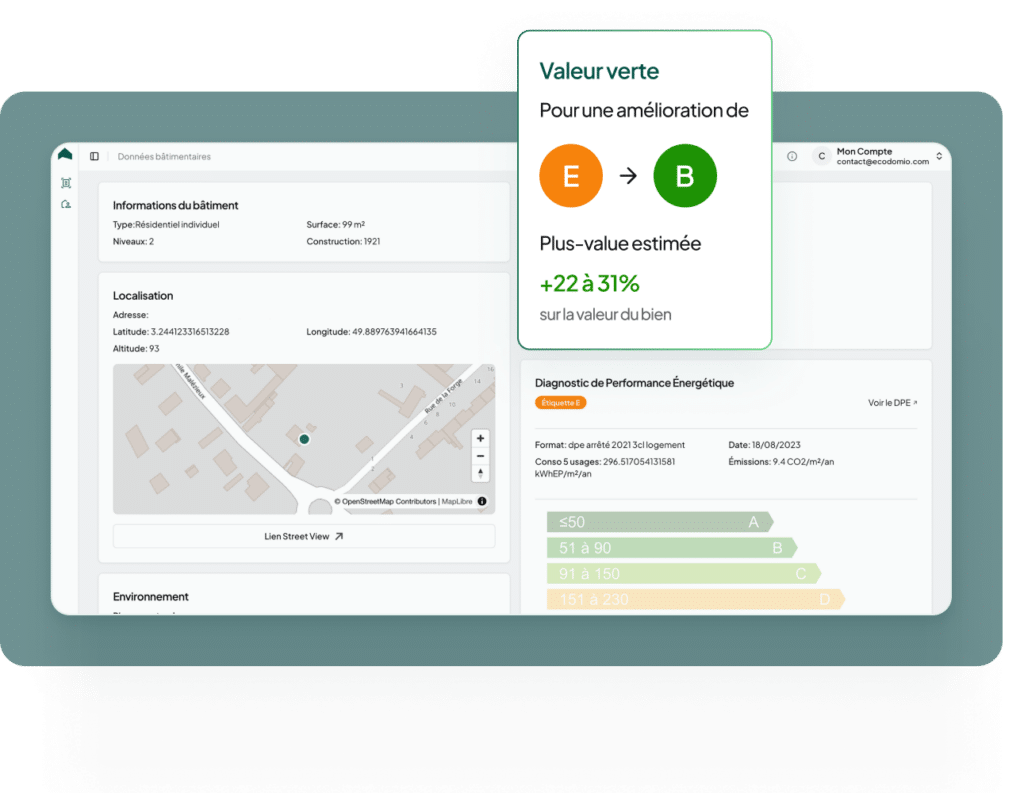Follow the Voir le DPE link
The height and width of the screenshot is (793, 1024).
[x=892, y=403]
